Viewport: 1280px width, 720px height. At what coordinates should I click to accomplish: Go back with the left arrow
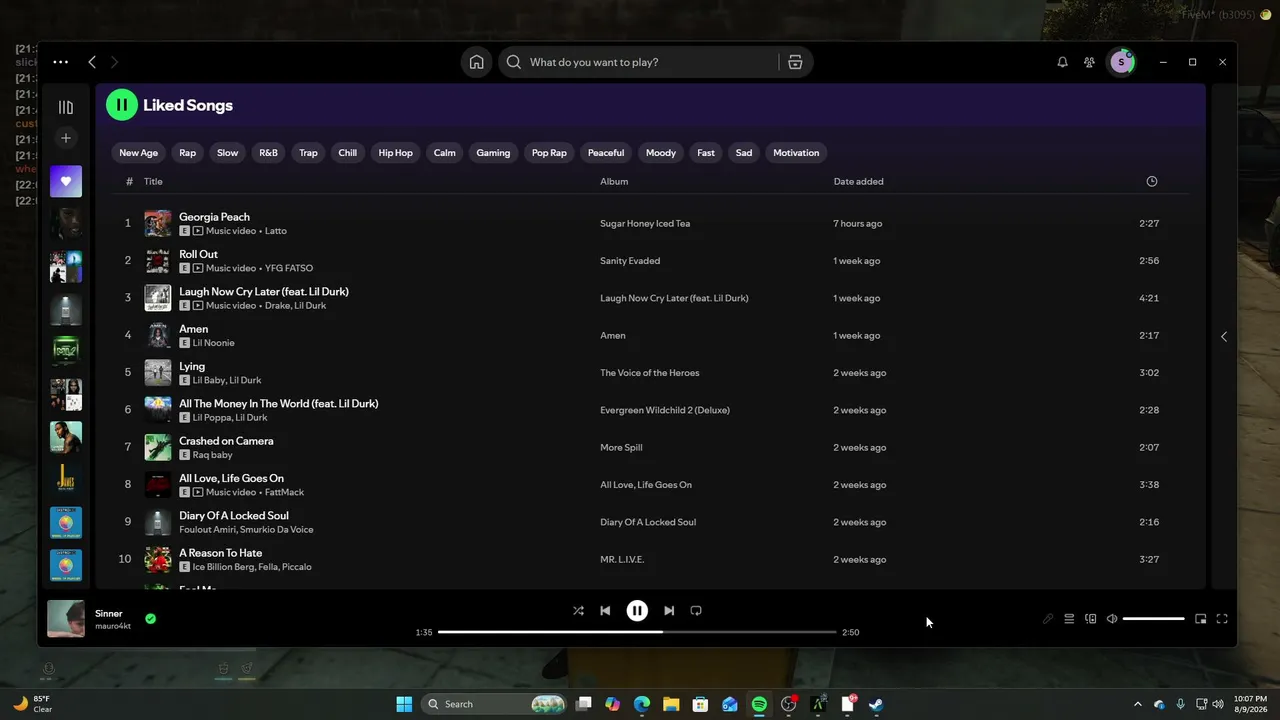tap(92, 62)
